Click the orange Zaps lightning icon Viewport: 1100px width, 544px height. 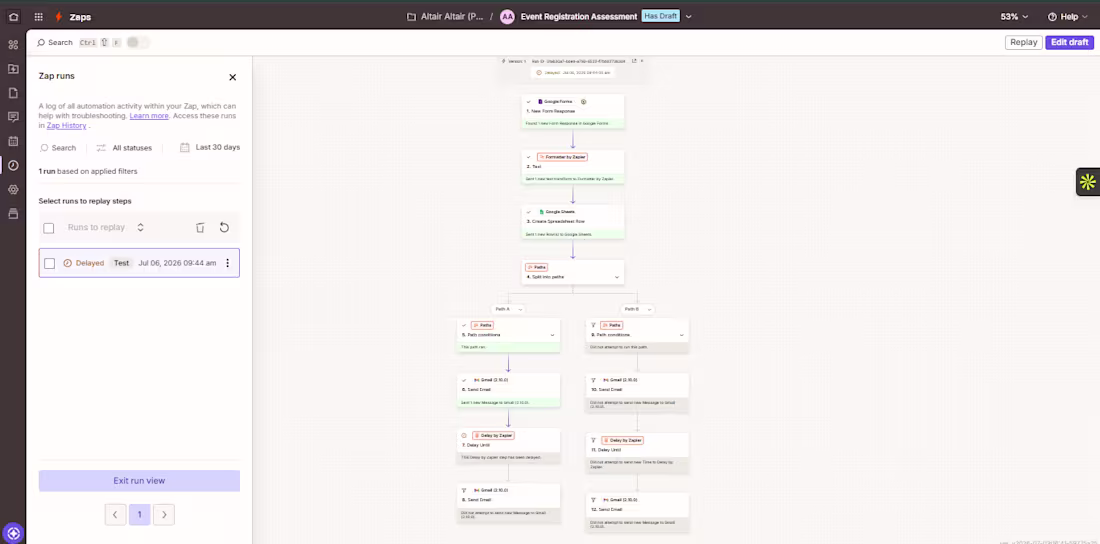tap(59, 17)
